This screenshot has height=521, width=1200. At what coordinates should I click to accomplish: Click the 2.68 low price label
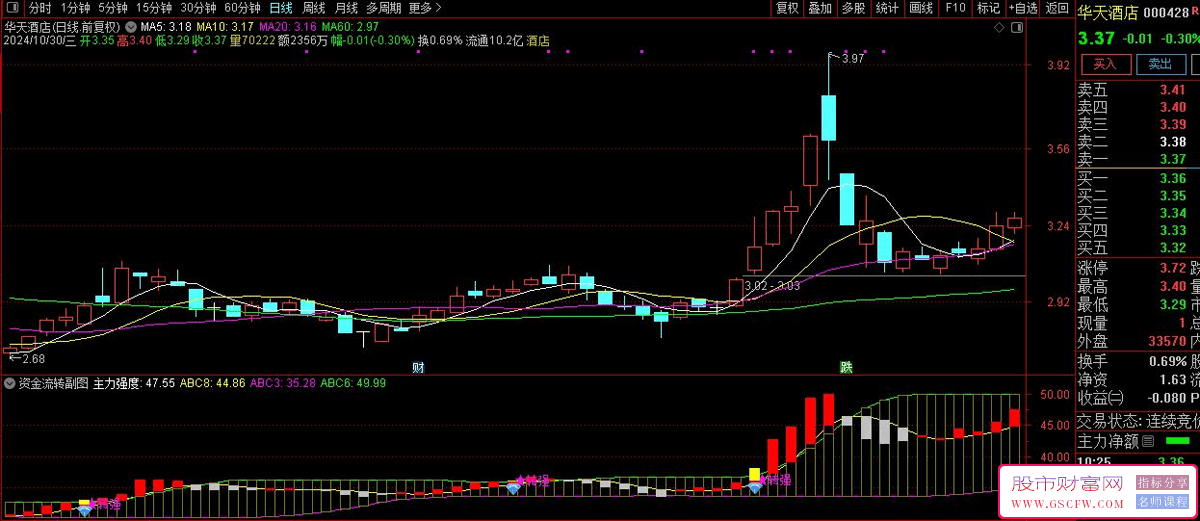33,358
